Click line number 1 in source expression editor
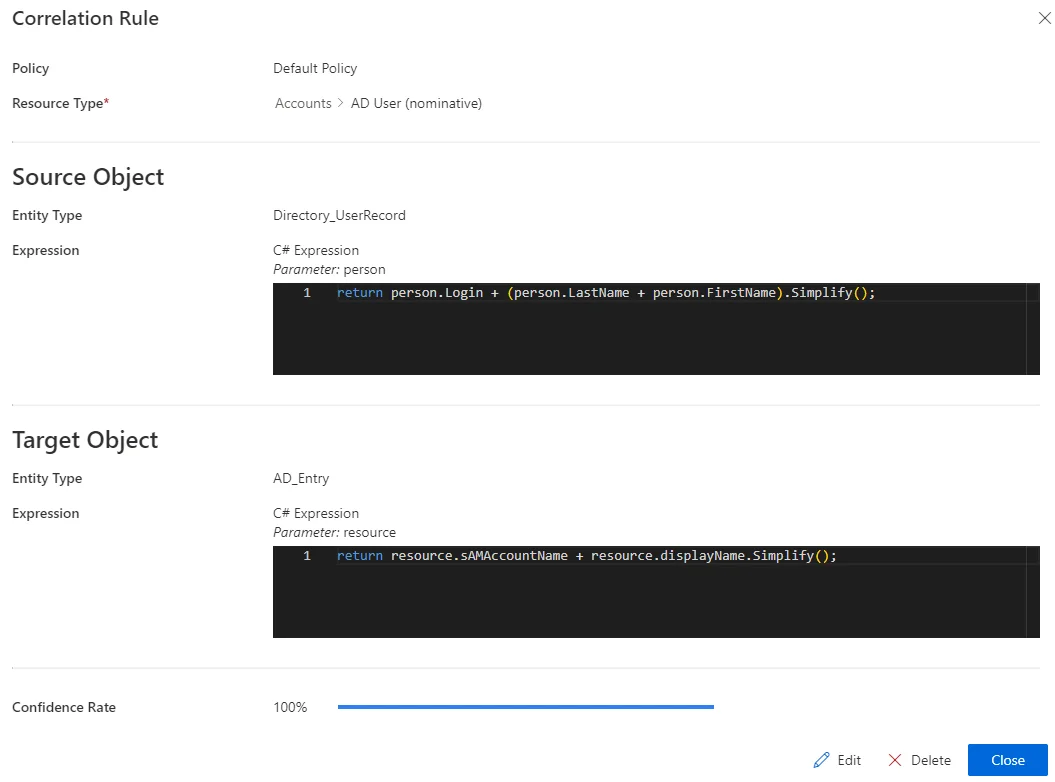Image resolution: width=1055 pixels, height=782 pixels. pyautogui.click(x=307, y=293)
